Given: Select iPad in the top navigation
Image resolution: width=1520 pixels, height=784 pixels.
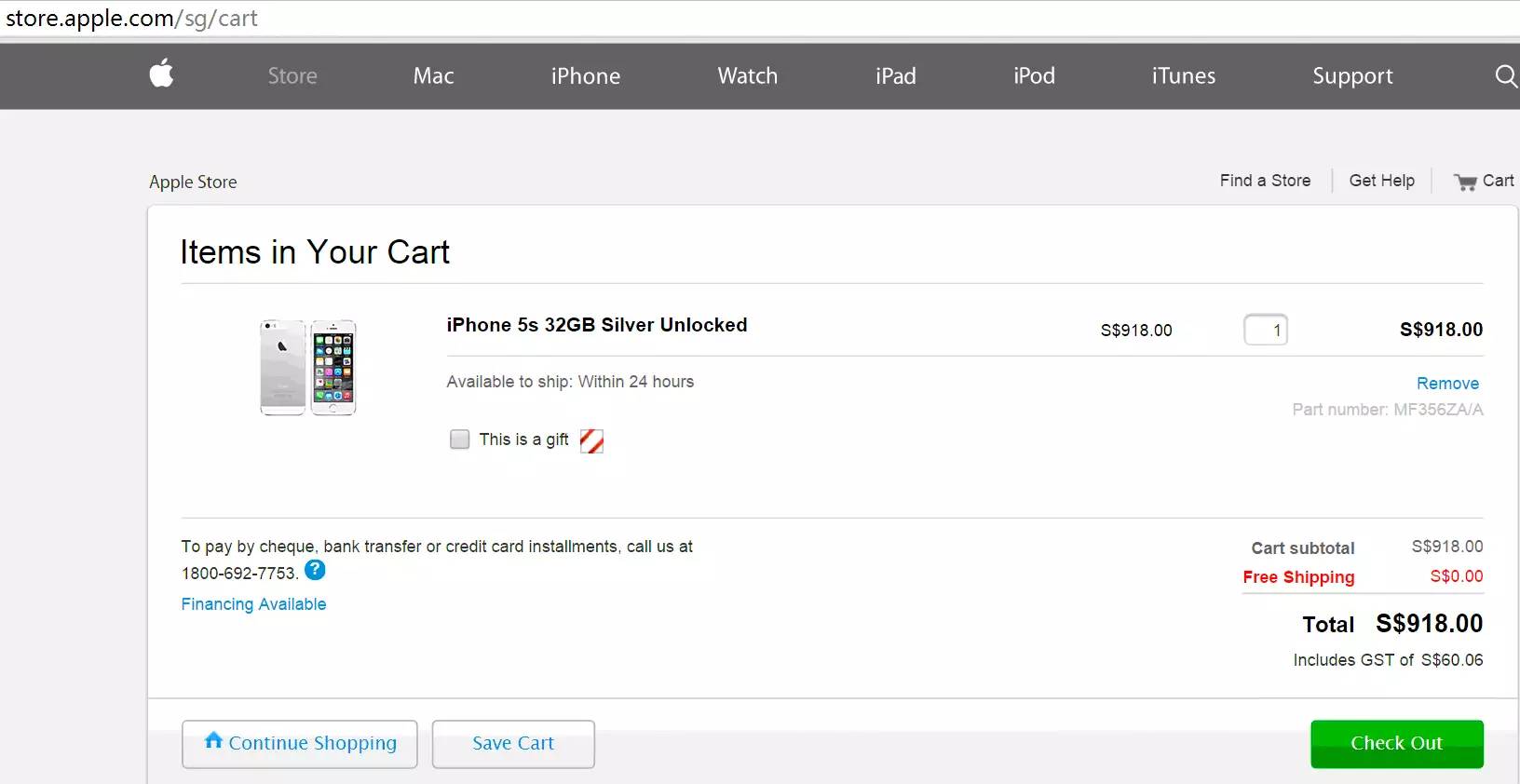Looking at the screenshot, I should 895,76.
